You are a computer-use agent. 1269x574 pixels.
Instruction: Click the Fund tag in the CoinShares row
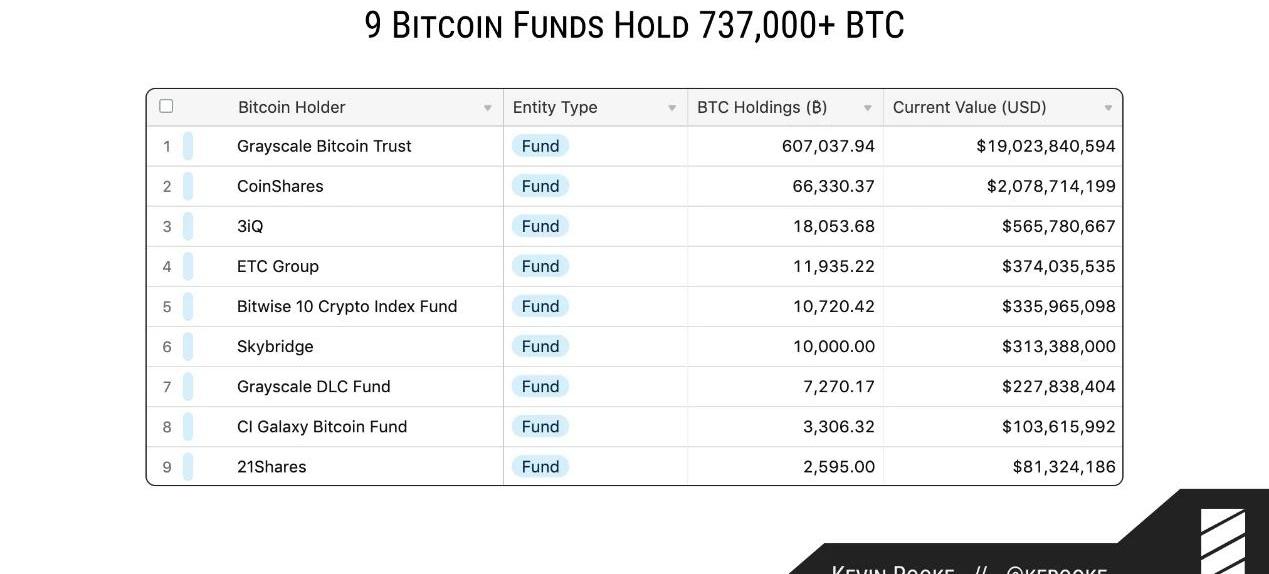tap(540, 186)
